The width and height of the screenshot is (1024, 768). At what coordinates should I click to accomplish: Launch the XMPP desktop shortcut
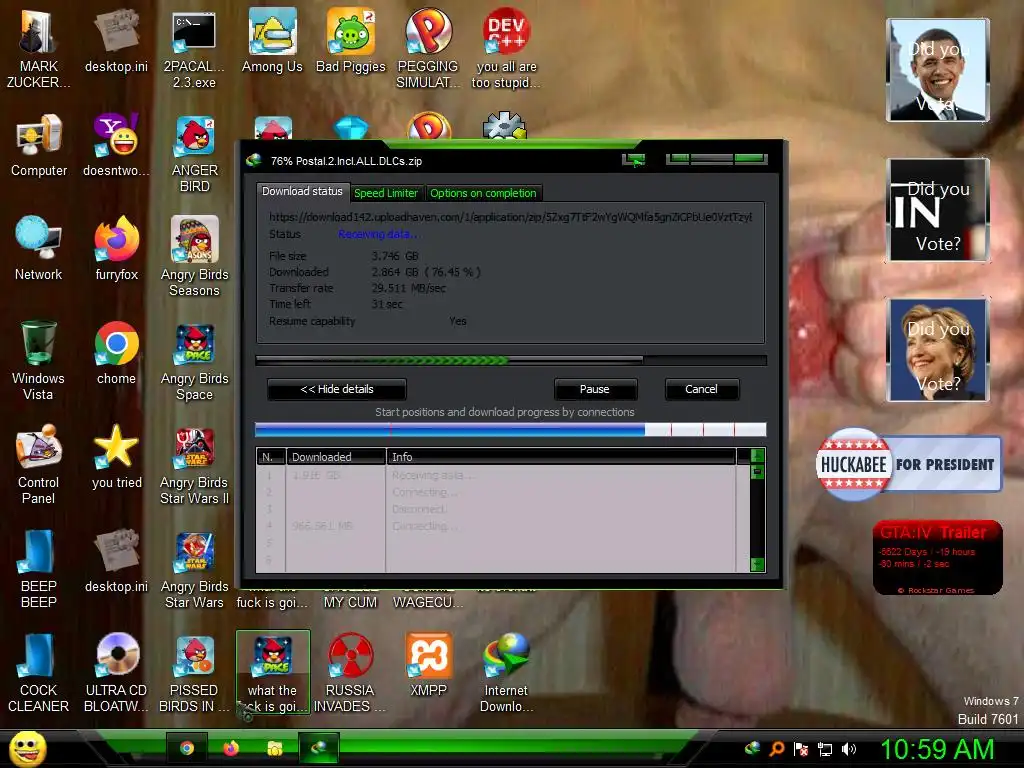[x=428, y=665]
